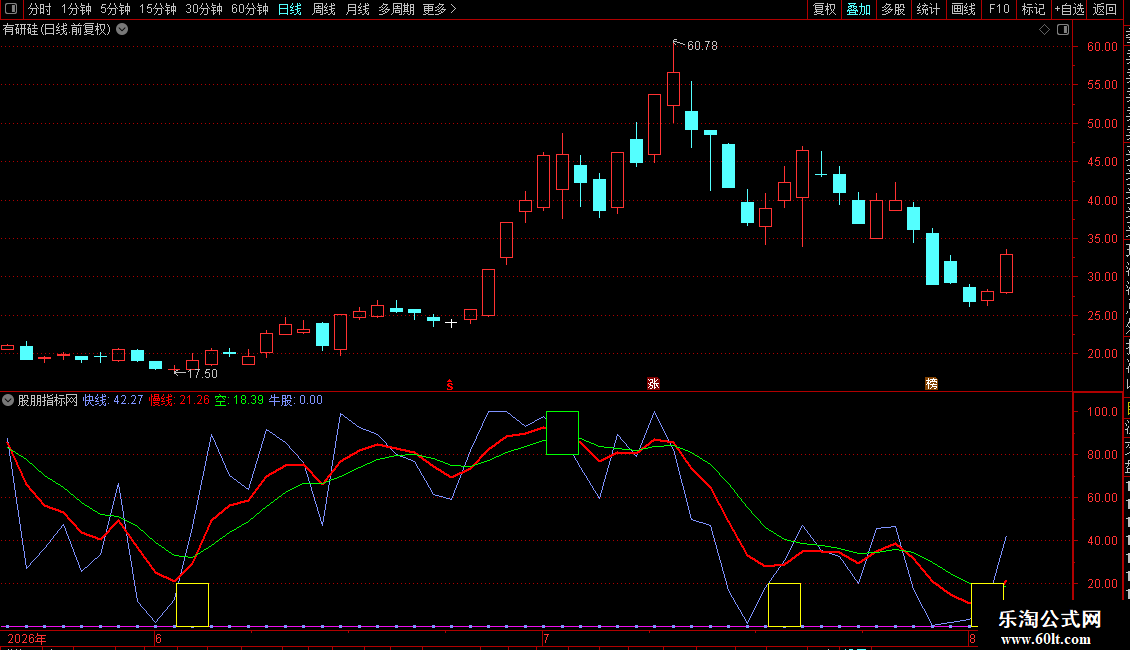Click the 100.0 indicator axis label
The image size is (1130, 650).
[1103, 412]
